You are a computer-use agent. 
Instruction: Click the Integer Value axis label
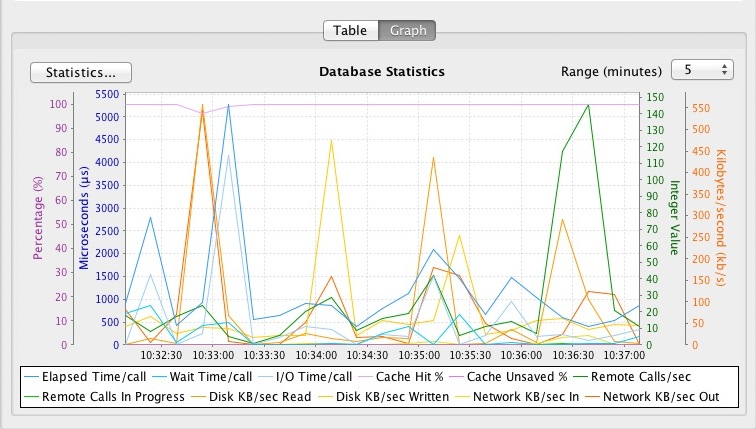point(674,218)
